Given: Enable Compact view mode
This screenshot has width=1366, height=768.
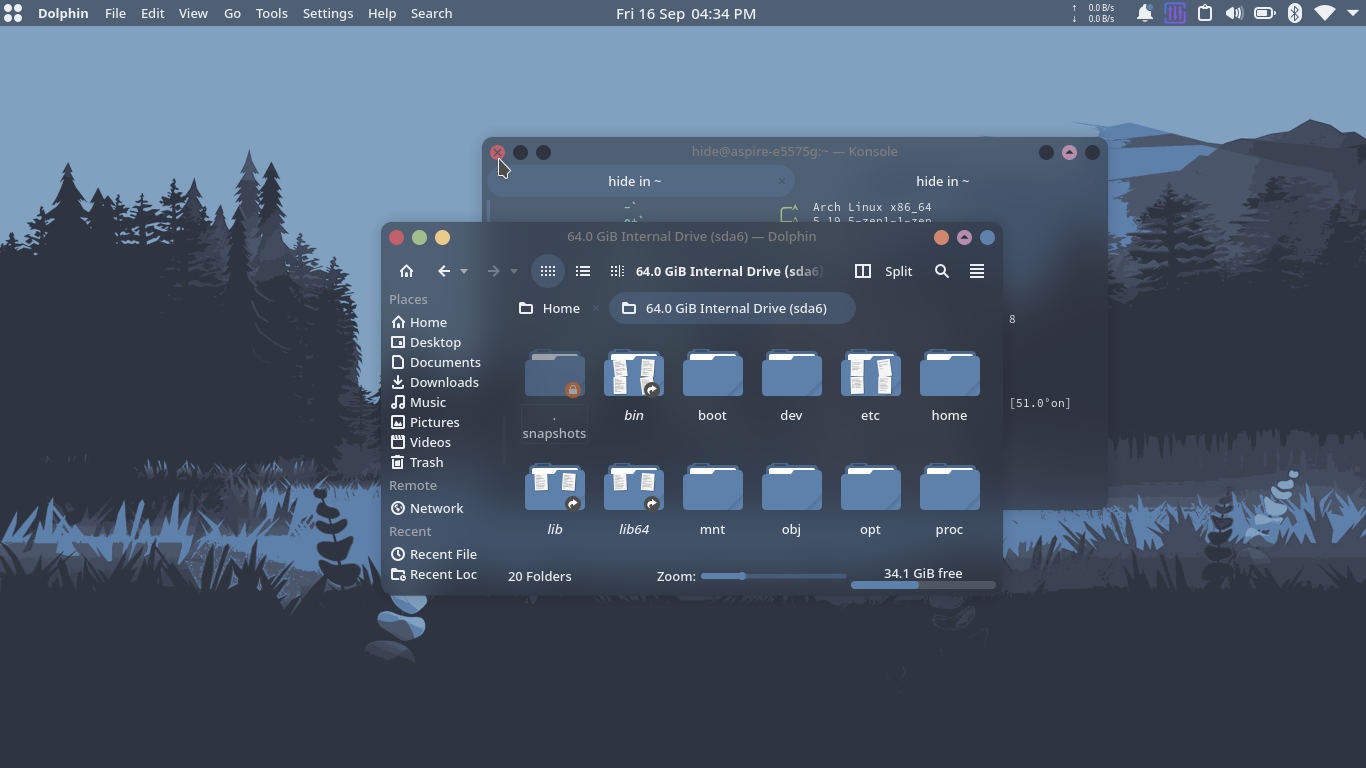Looking at the screenshot, I should tap(616, 271).
